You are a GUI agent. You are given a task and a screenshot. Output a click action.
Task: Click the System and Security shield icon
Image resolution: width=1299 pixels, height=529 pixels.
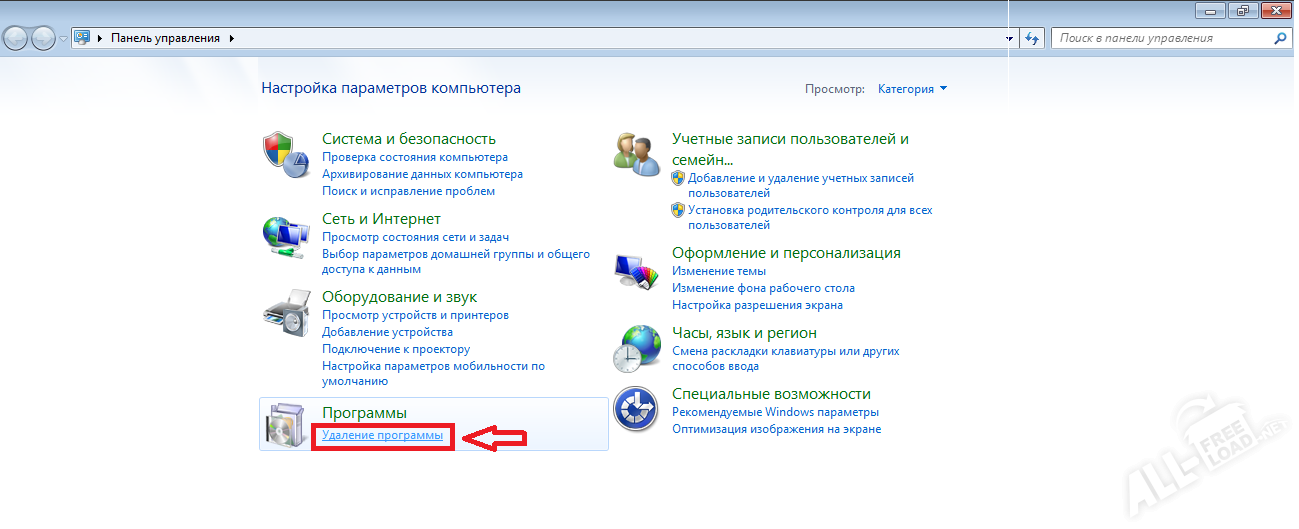(x=285, y=154)
